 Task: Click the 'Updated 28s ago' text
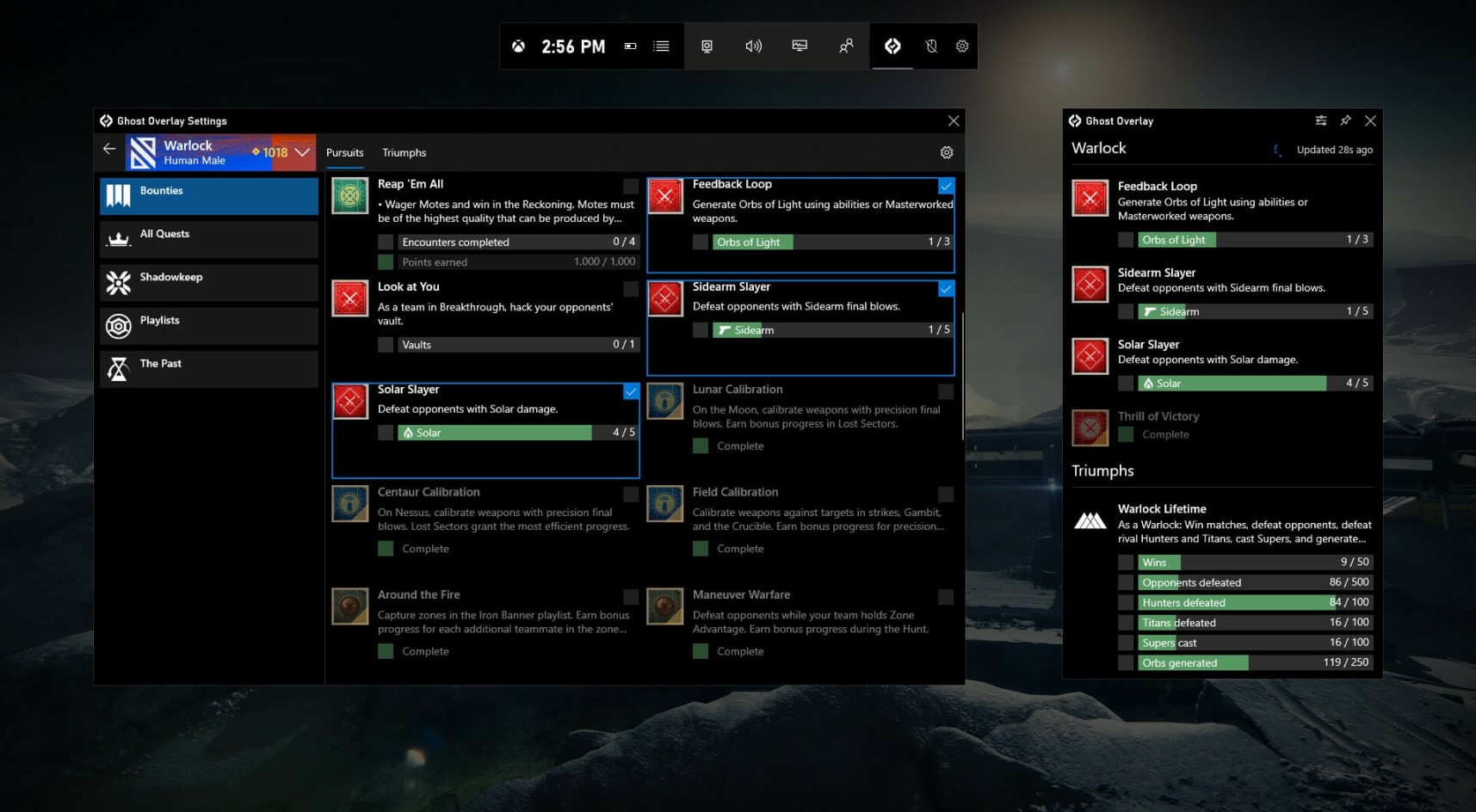point(1335,150)
